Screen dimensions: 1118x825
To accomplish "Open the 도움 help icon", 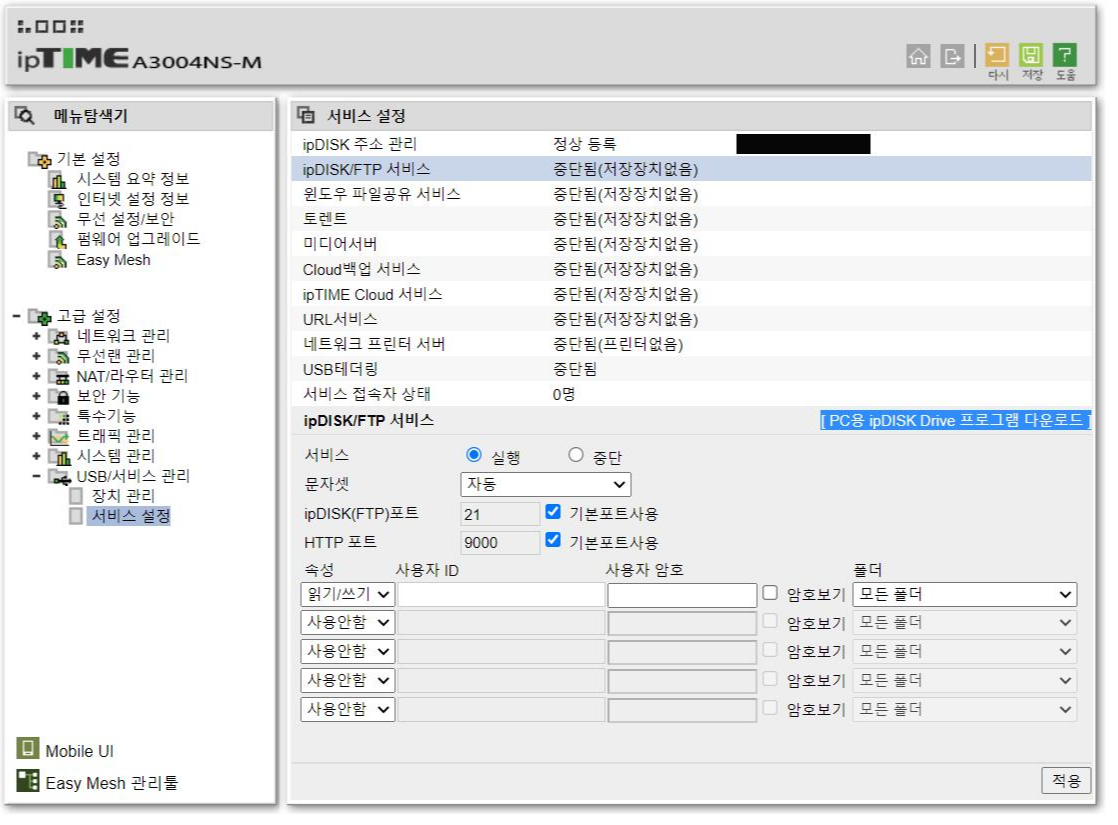I will click(x=1065, y=55).
